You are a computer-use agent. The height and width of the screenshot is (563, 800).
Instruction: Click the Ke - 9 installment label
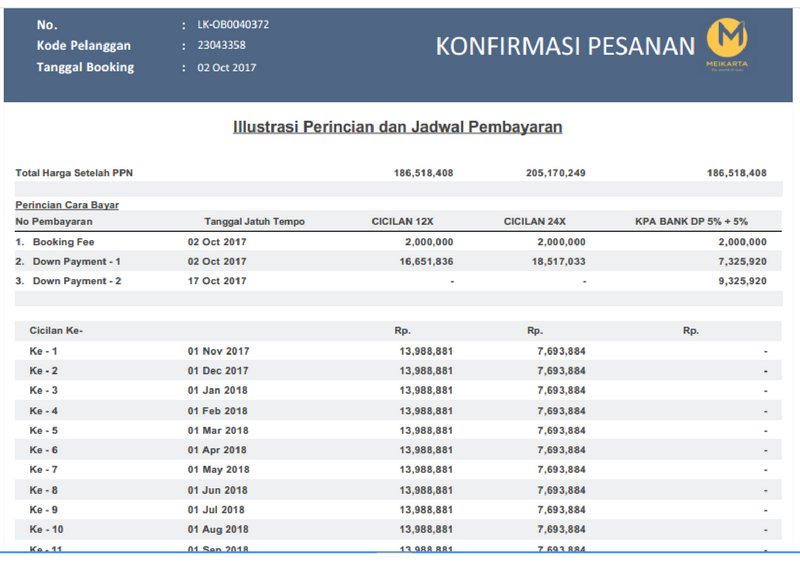click(43, 509)
